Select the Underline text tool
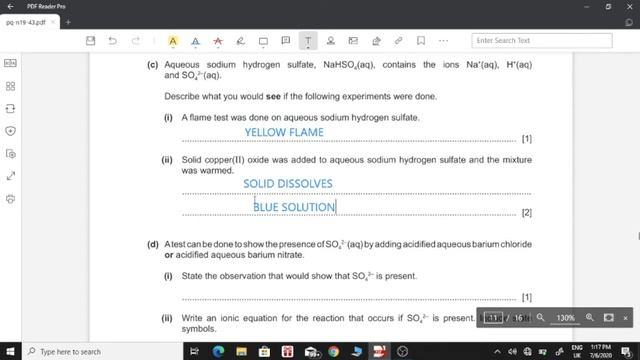This screenshot has height=360, width=640. coord(196,41)
